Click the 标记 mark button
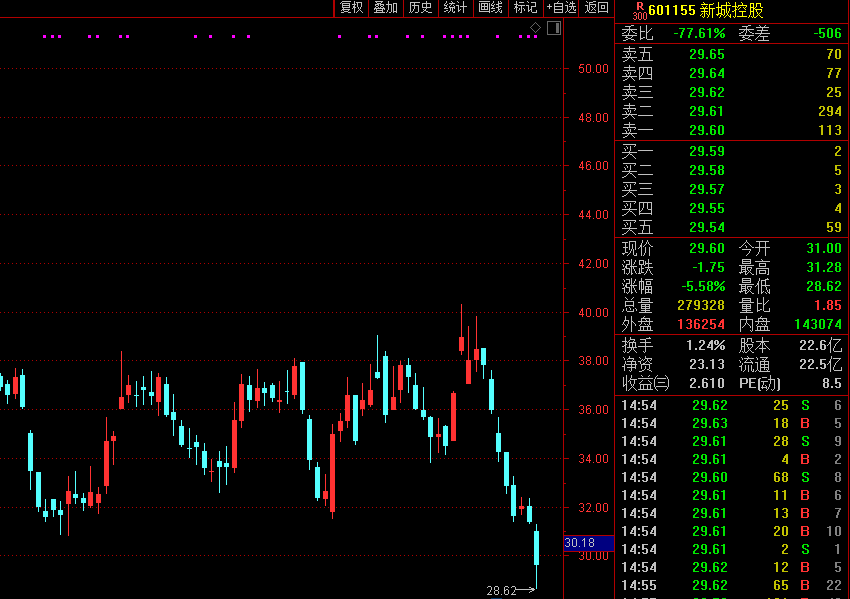The image size is (850, 599). (x=525, y=8)
